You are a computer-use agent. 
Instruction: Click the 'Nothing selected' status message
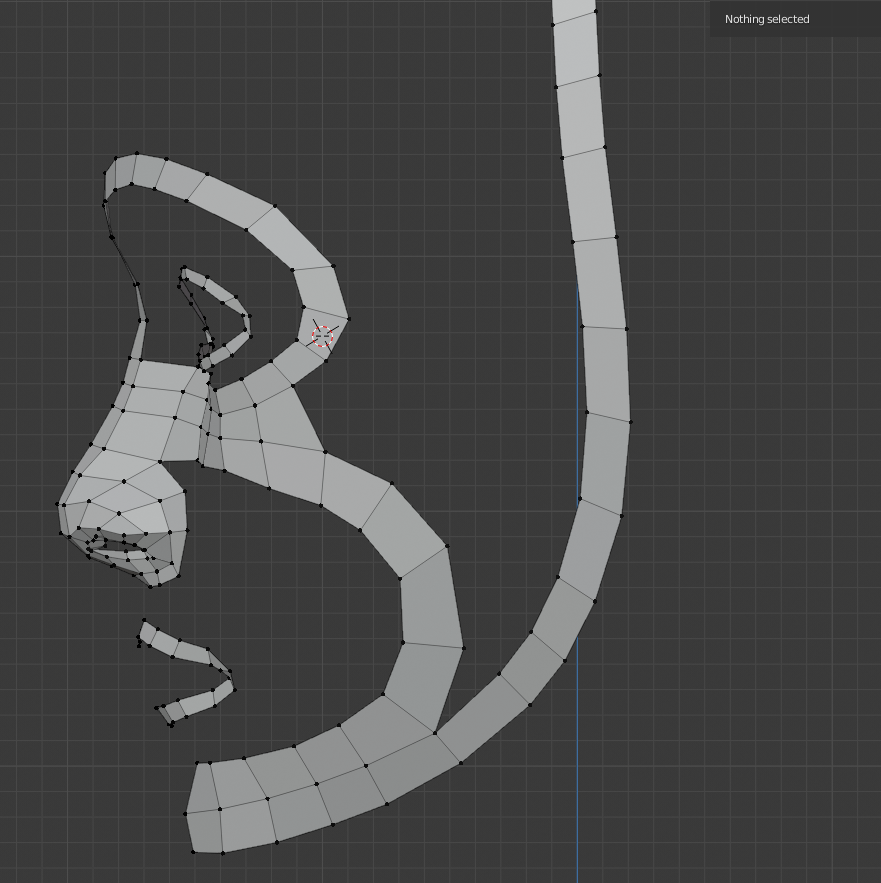767,19
